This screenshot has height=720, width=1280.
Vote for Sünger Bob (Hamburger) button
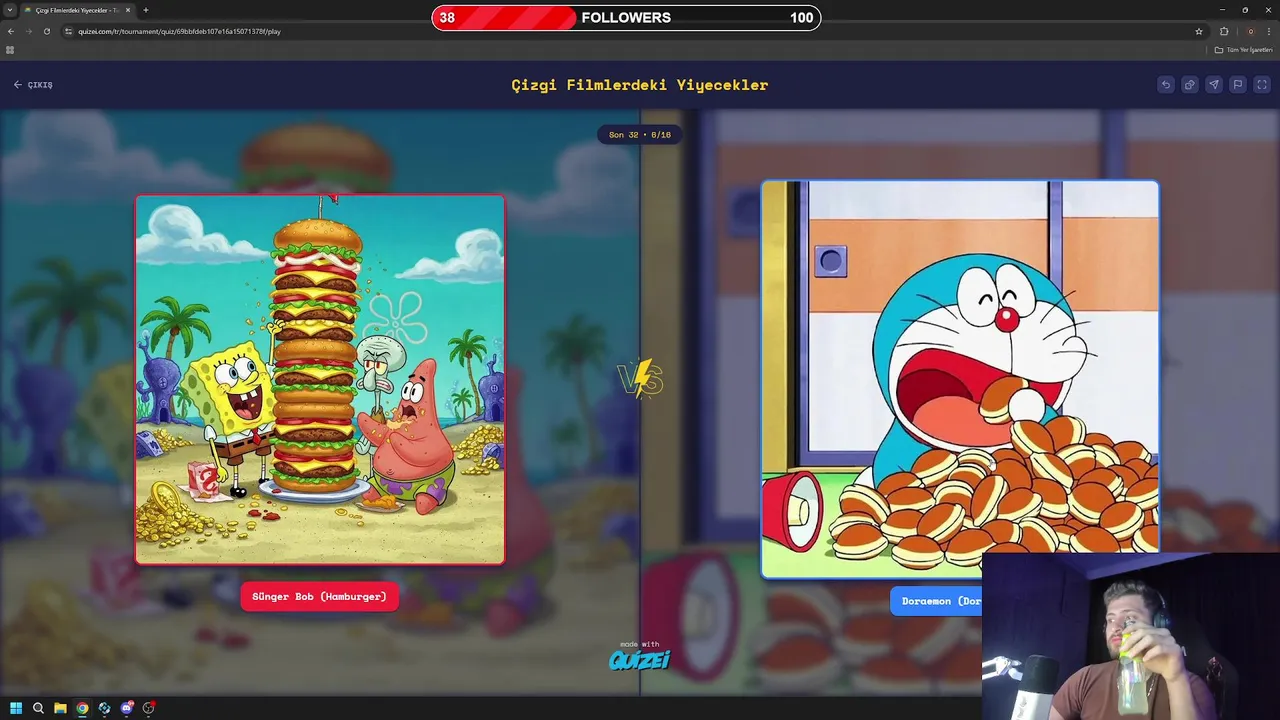(x=319, y=597)
